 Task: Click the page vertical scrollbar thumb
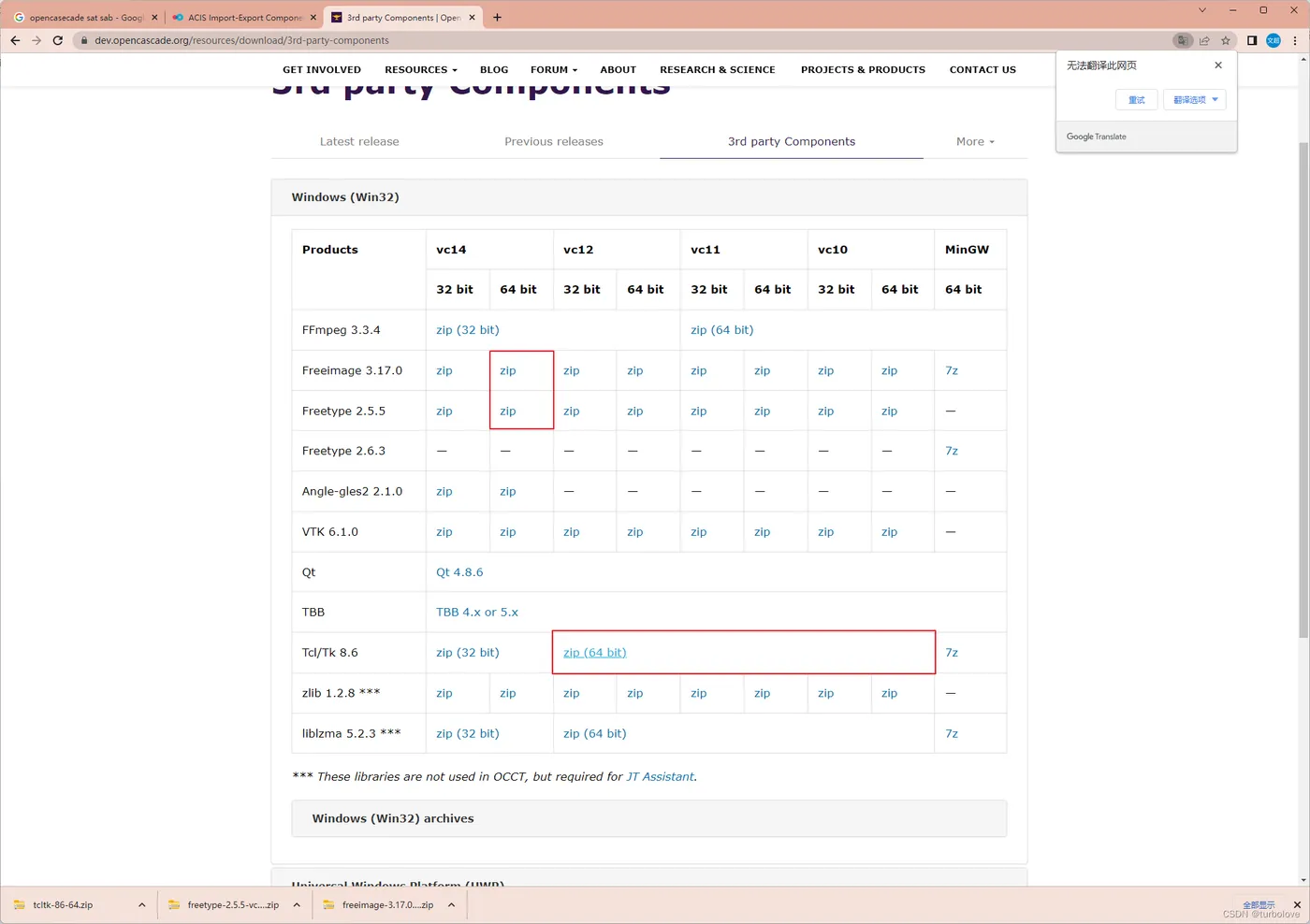(x=1303, y=390)
